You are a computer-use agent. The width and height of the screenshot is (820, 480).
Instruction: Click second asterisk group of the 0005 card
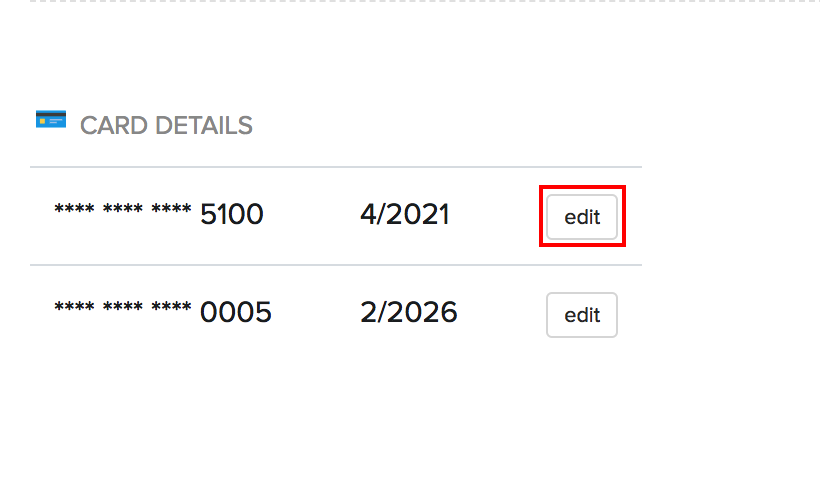(x=123, y=310)
